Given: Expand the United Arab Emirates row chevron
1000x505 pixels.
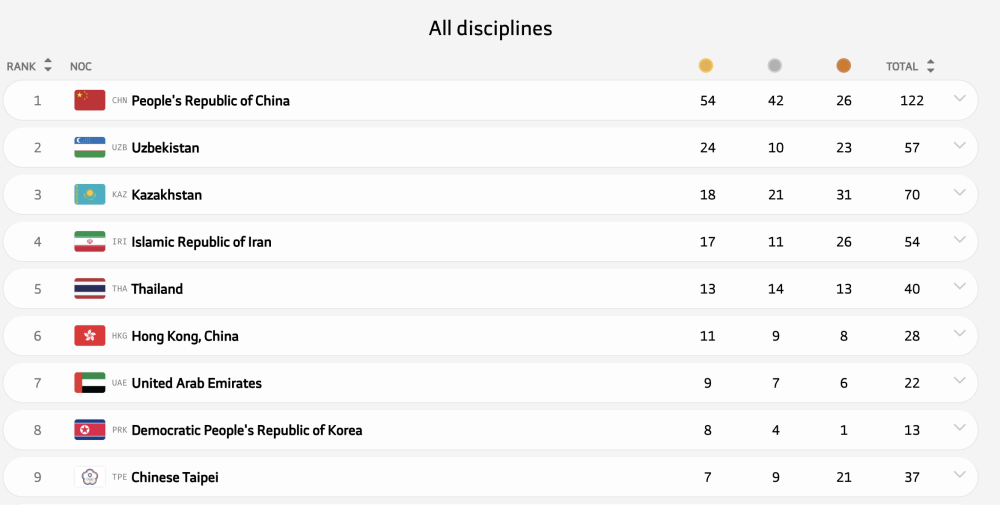Looking at the screenshot, I should click(960, 381).
